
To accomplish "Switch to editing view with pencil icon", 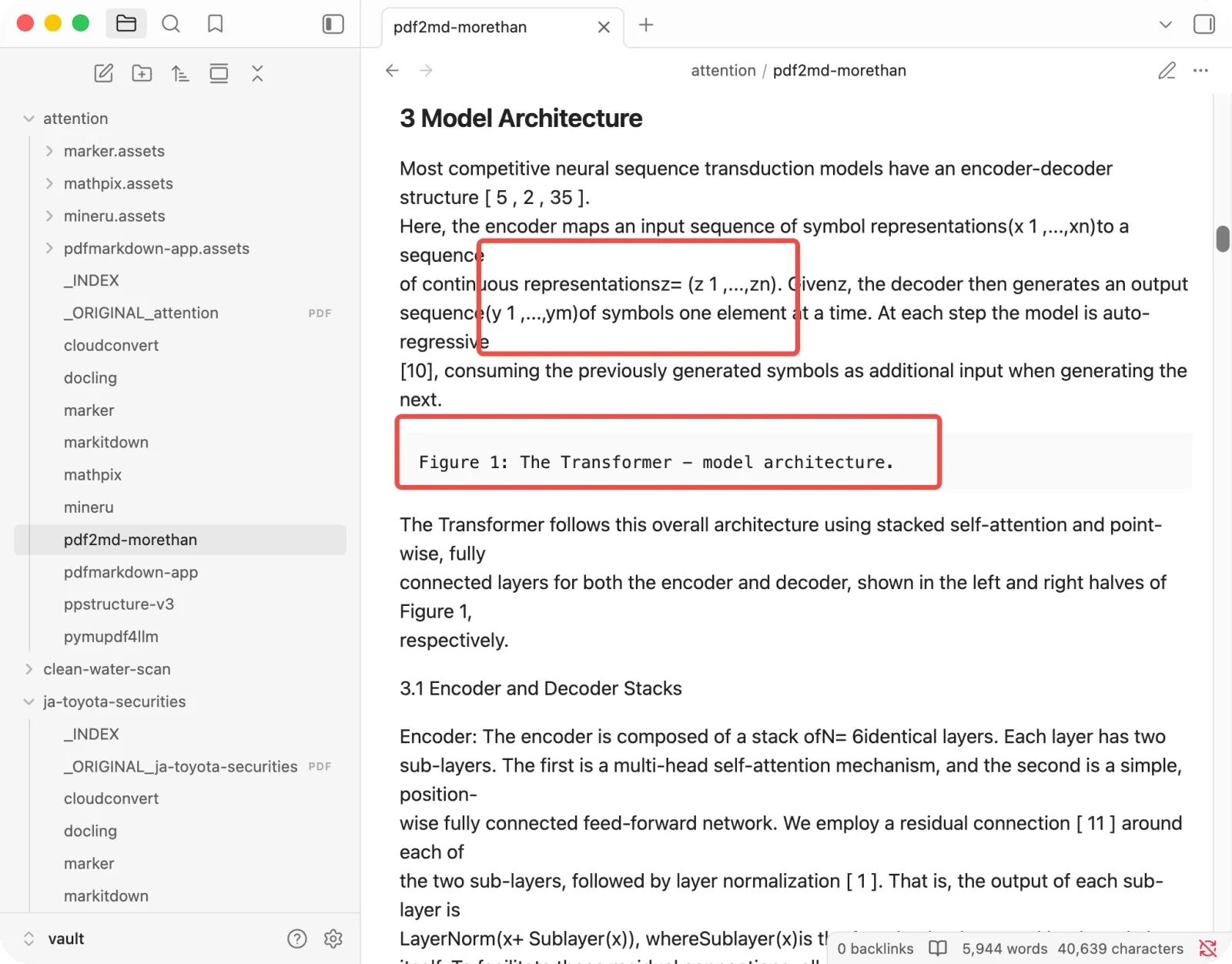I will click(1167, 71).
